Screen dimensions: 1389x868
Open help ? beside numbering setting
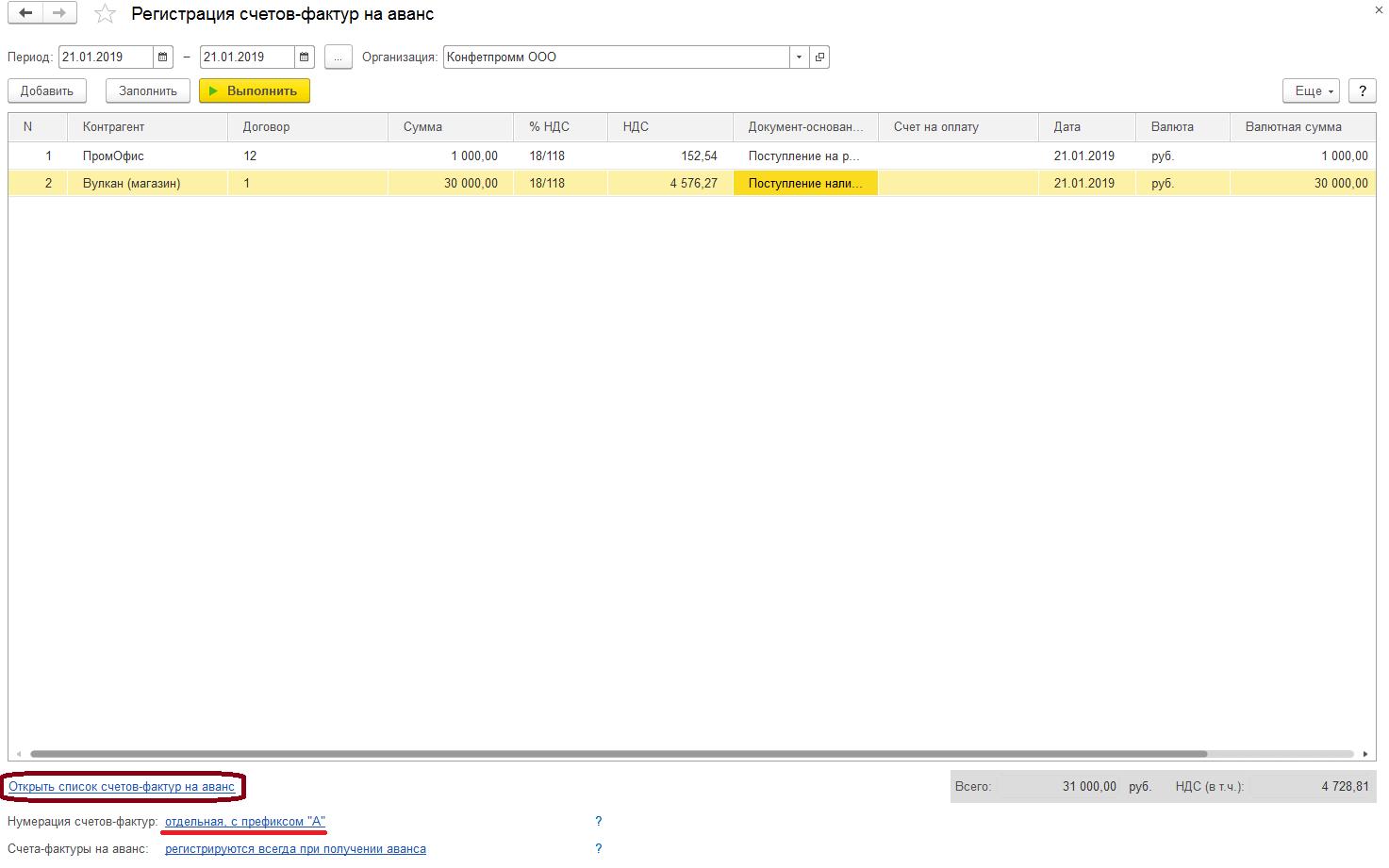click(598, 821)
